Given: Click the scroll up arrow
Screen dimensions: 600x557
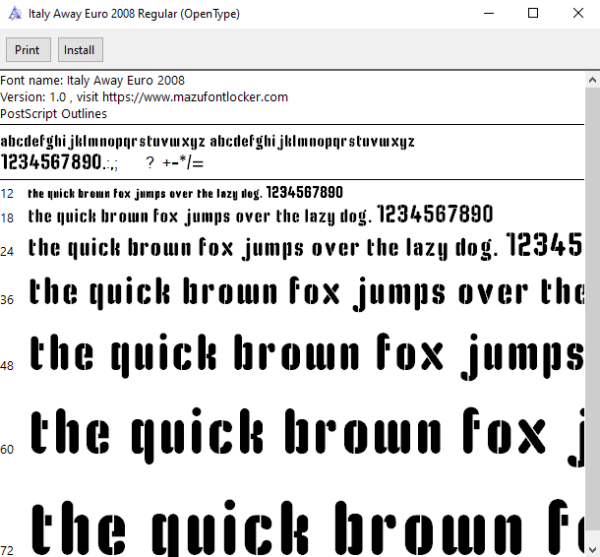Looking at the screenshot, I should [x=592, y=80].
